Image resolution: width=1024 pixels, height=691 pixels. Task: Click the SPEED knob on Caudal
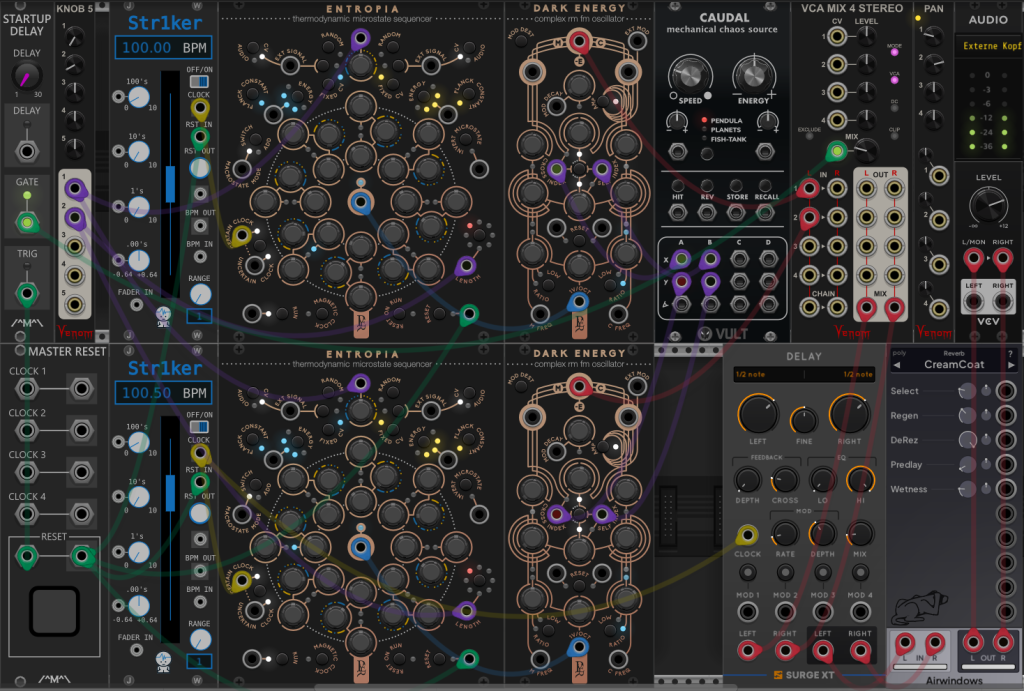[x=690, y=75]
